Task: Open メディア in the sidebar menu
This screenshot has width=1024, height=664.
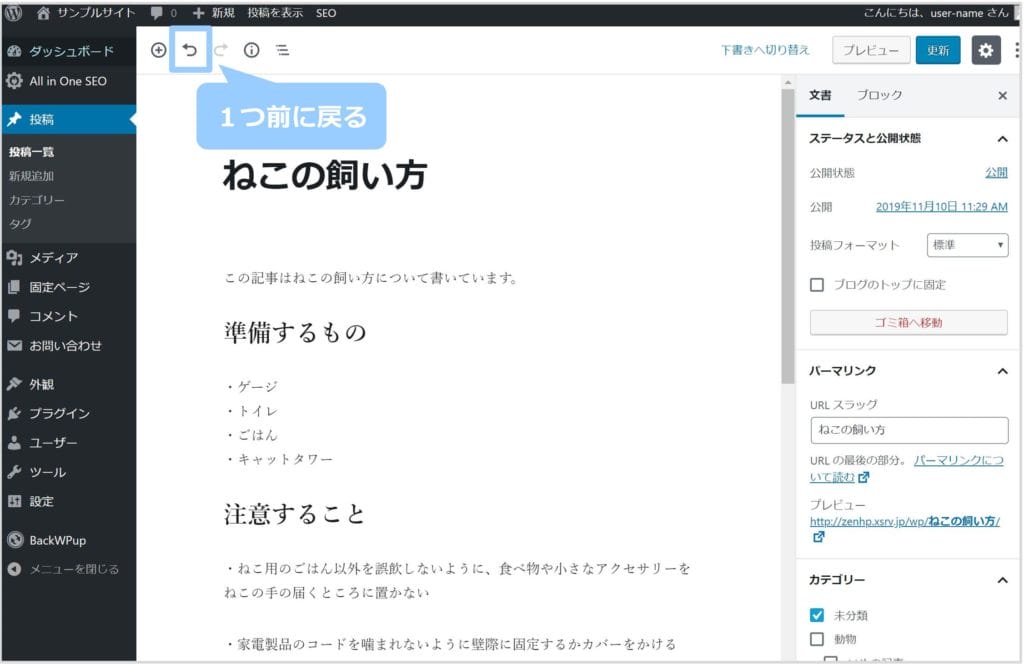Action: tap(53, 258)
